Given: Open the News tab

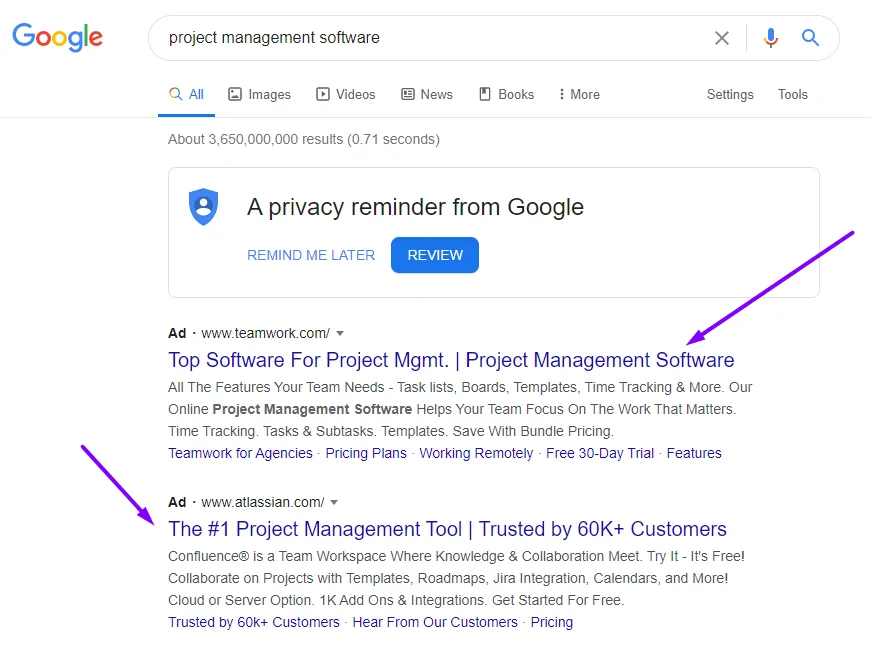Looking at the screenshot, I should [427, 94].
